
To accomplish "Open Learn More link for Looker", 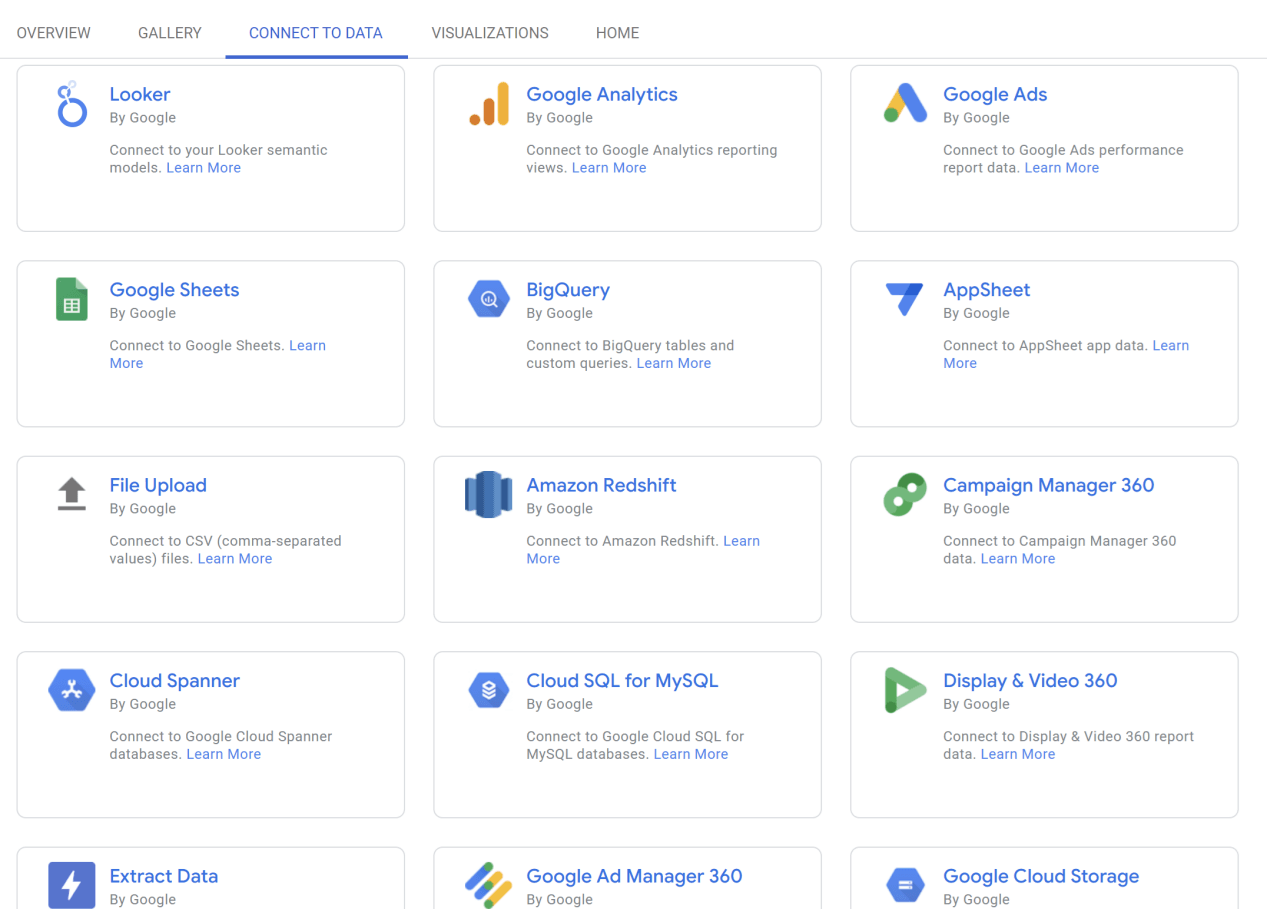I will pyautogui.click(x=203, y=168).
